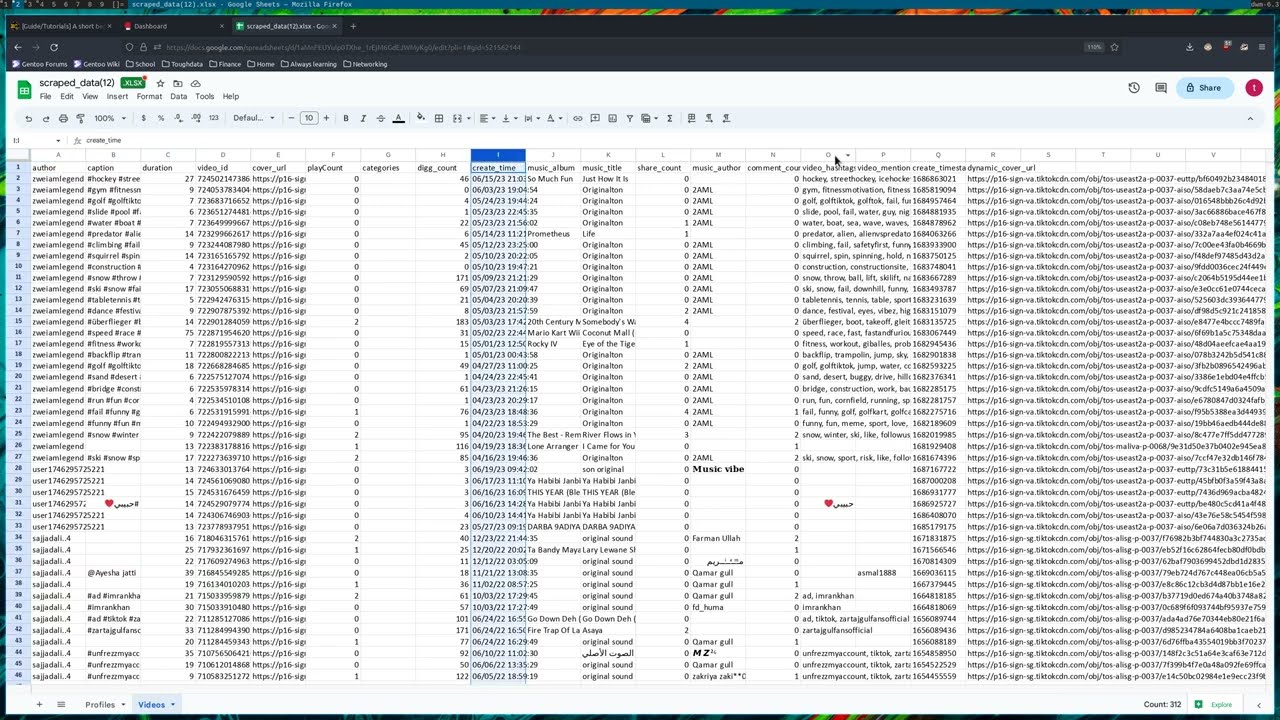1280x720 pixels.
Task: Star the scraped_data(12) document
Action: coord(160,83)
